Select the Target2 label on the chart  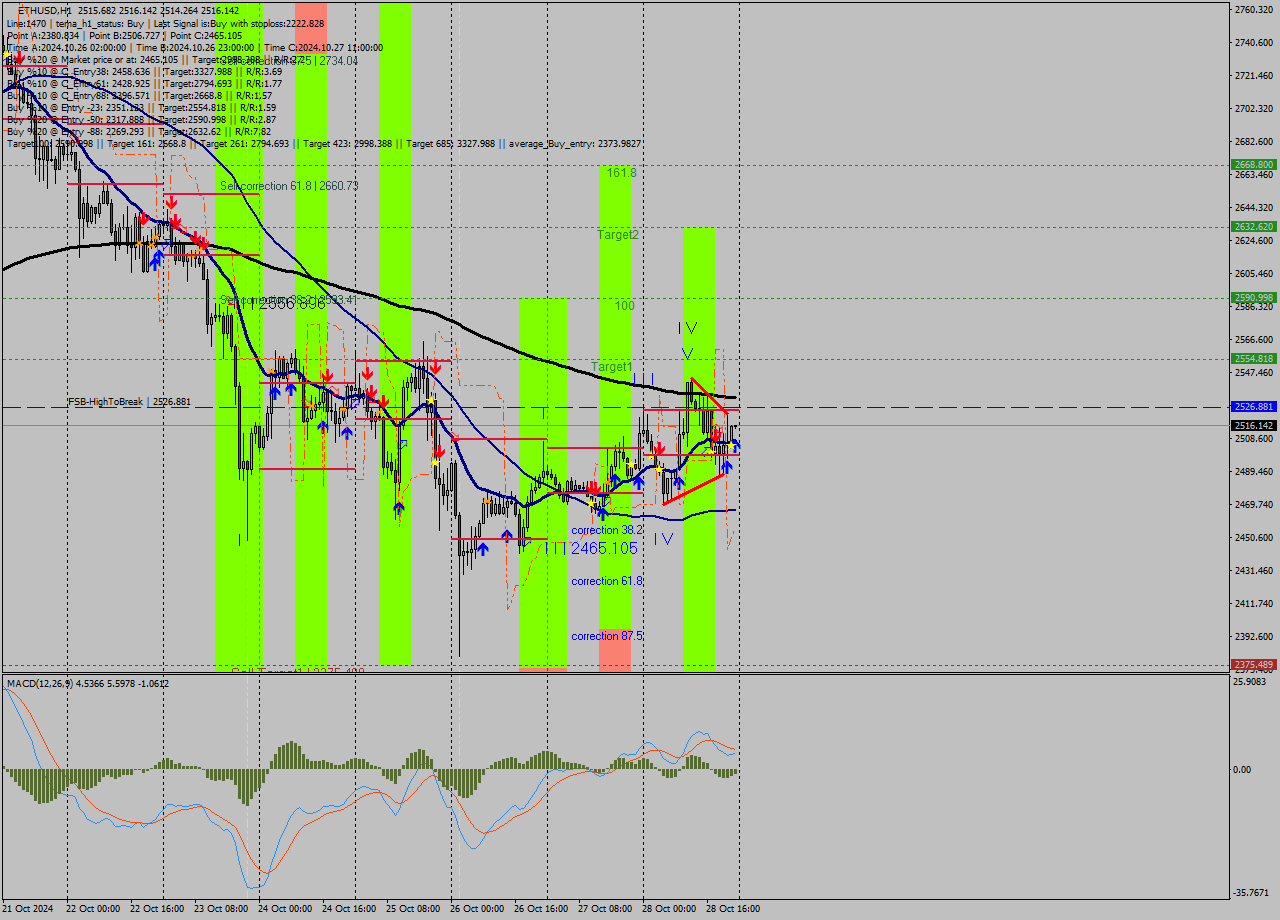pyautogui.click(x=618, y=235)
